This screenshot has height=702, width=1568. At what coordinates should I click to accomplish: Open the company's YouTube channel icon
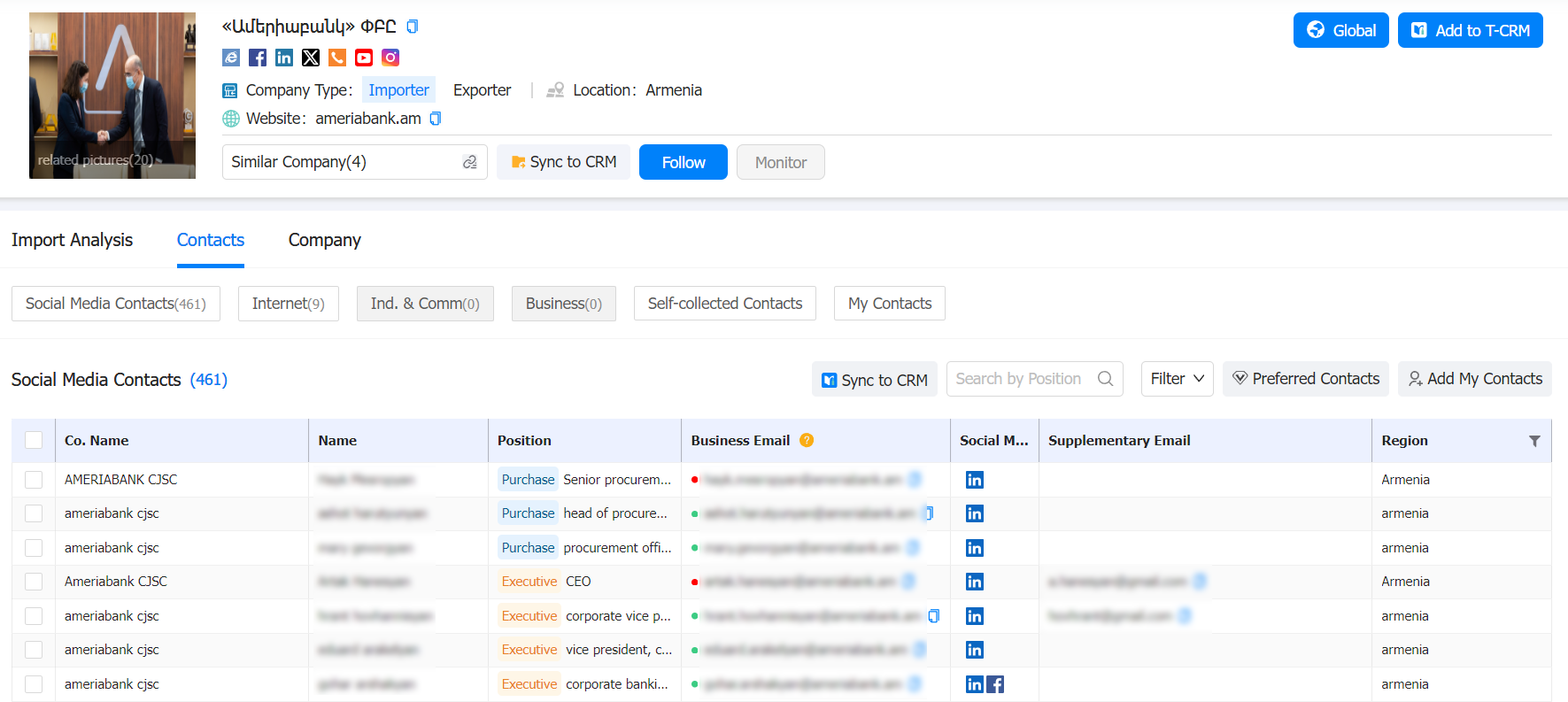pyautogui.click(x=364, y=58)
